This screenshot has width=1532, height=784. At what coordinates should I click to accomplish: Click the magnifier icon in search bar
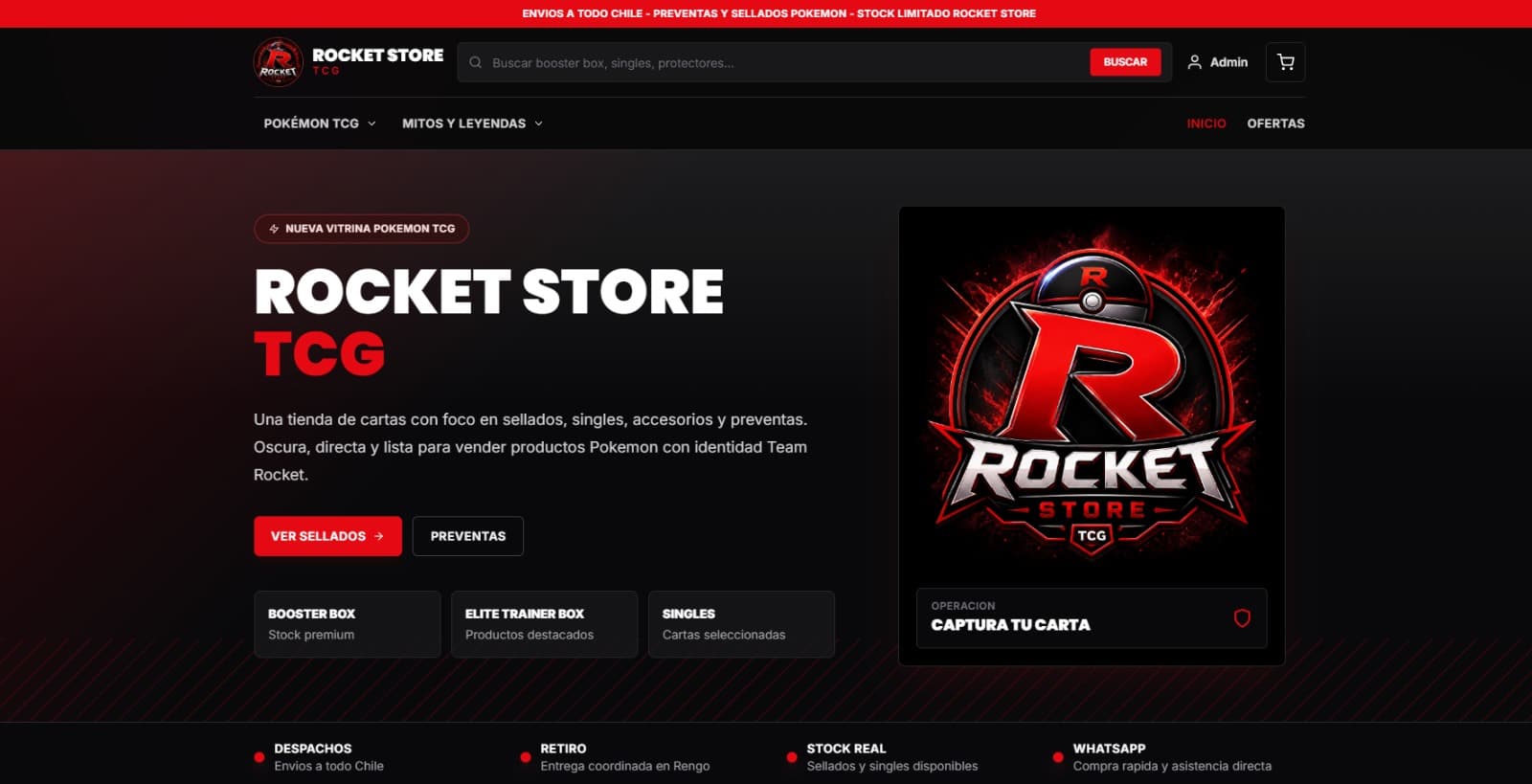coord(475,62)
